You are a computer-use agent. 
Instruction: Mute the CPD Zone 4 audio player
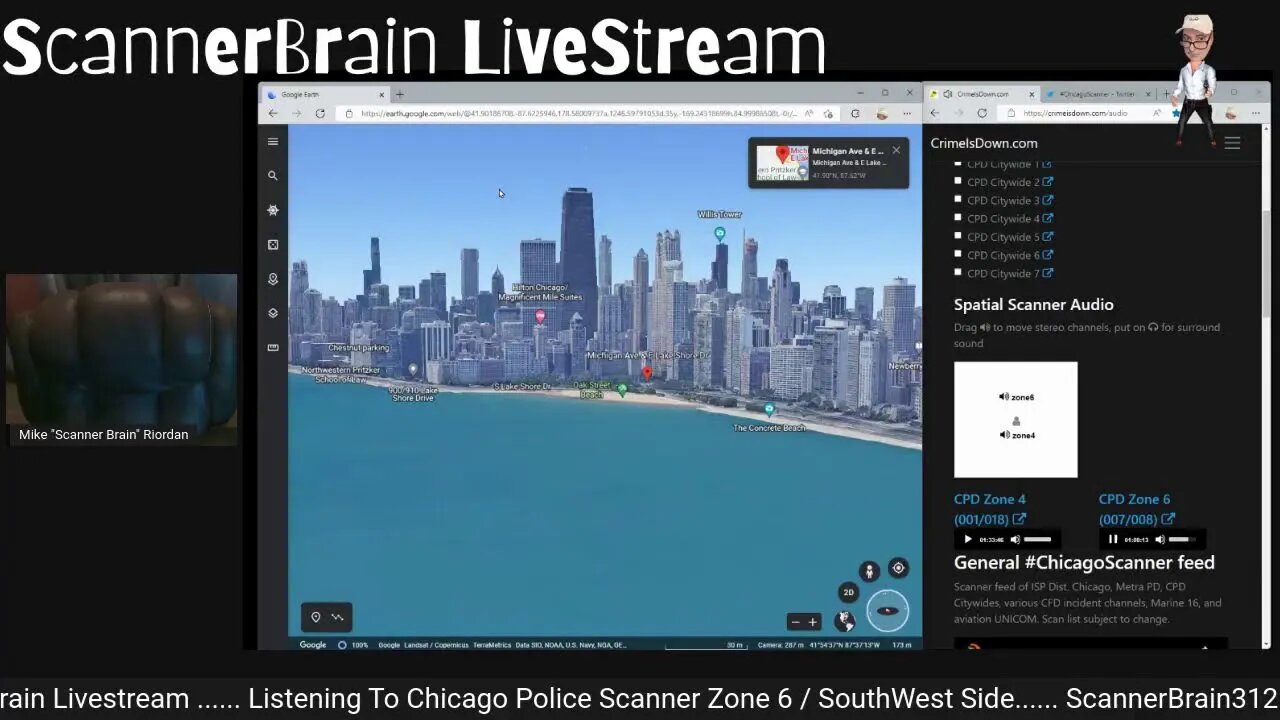coord(1015,539)
